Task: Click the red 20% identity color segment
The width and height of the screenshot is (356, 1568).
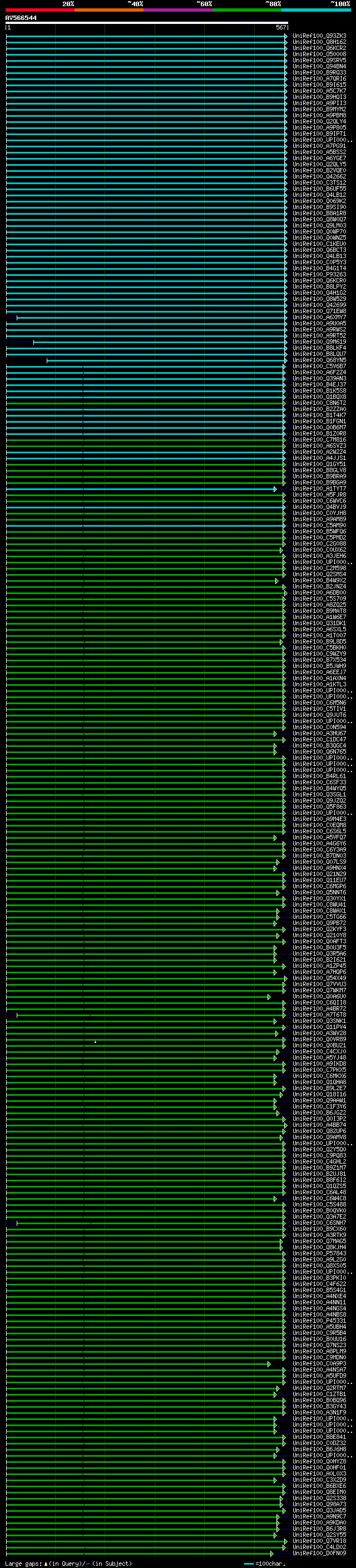Action: [x=39, y=10]
